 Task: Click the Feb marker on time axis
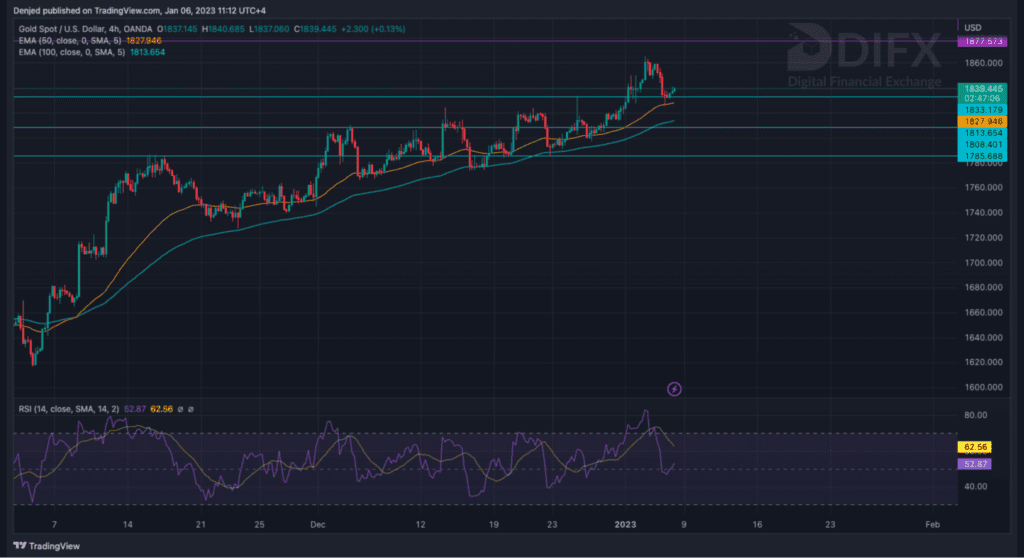pos(931,524)
